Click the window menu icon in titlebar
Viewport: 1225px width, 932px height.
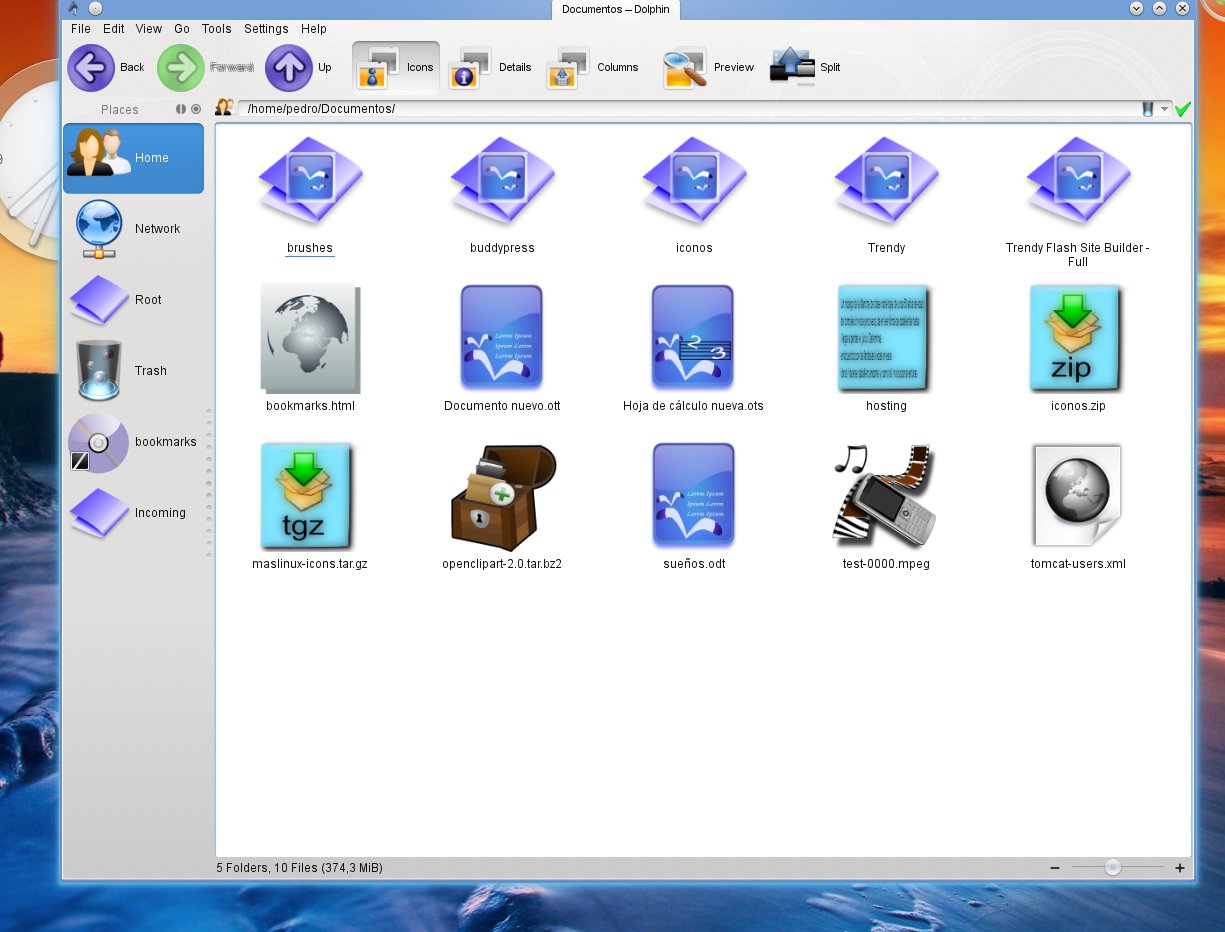coord(73,8)
